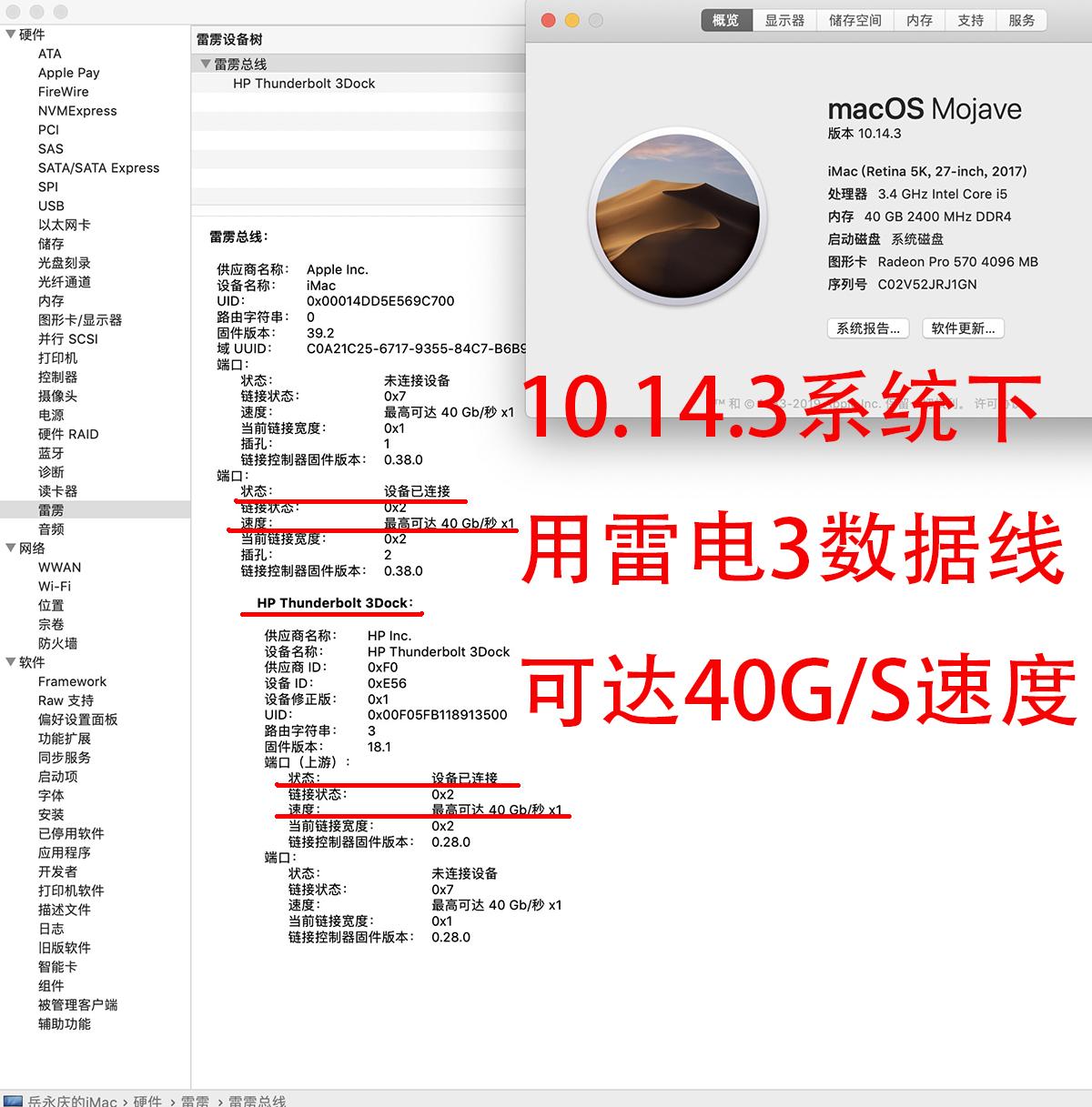Select Wi-Fi under network
The height and width of the screenshot is (1107, 1092).
(55, 587)
